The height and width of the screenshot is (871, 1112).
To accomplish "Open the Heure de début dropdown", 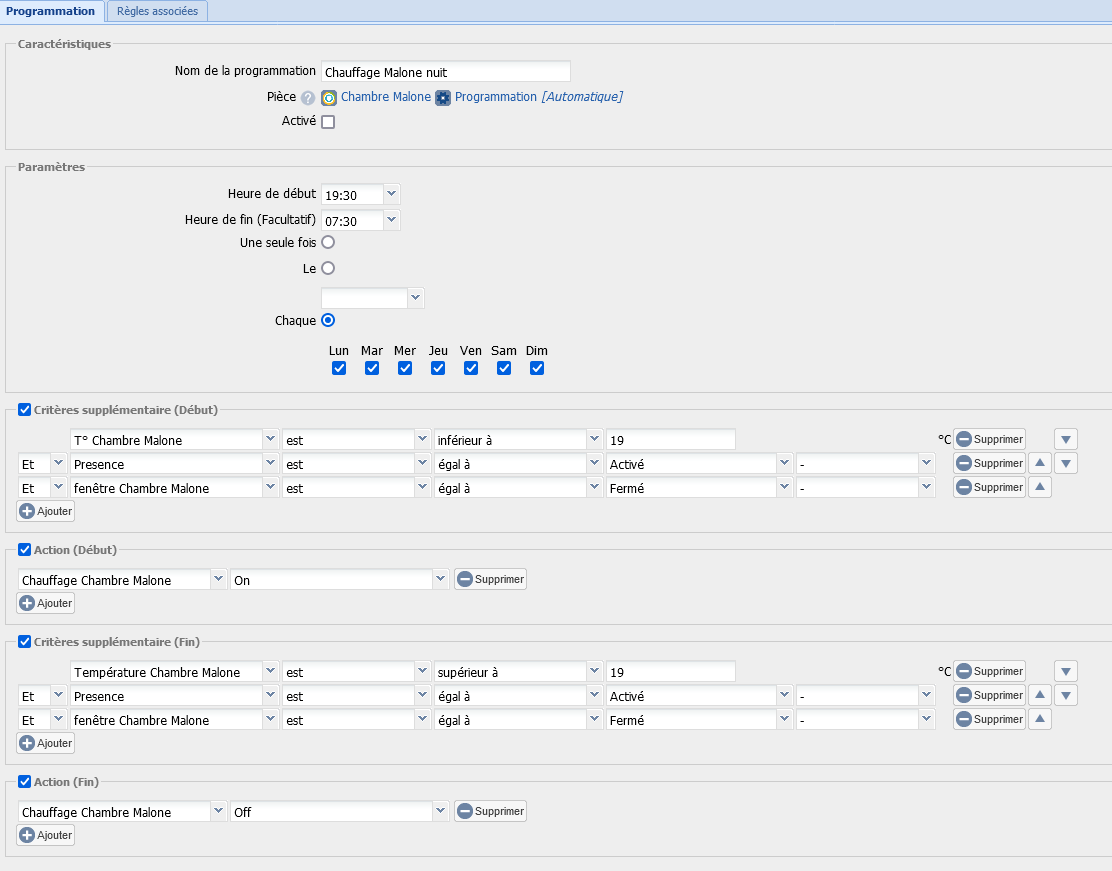I will pyautogui.click(x=391, y=194).
